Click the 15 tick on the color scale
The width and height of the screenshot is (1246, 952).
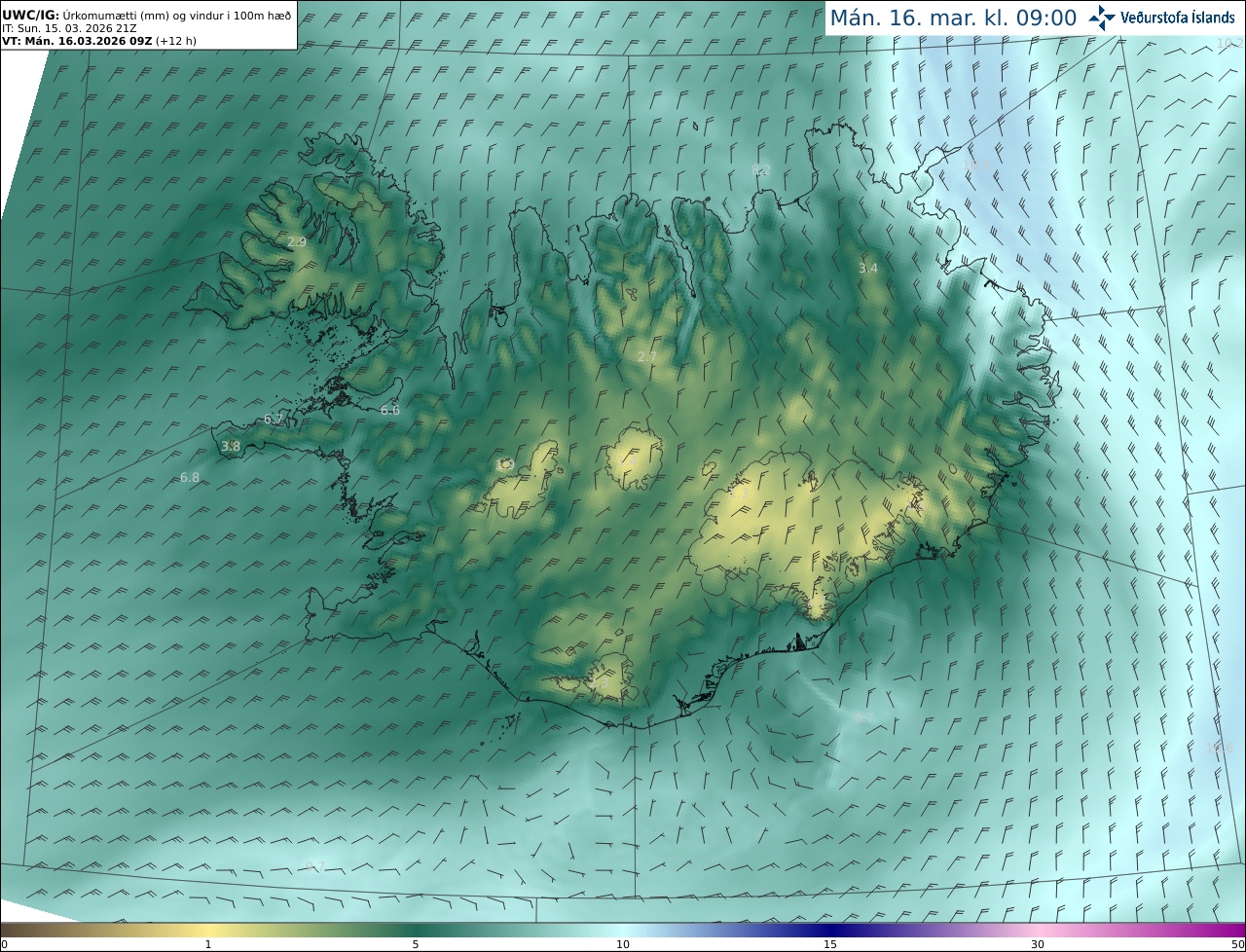click(x=830, y=945)
